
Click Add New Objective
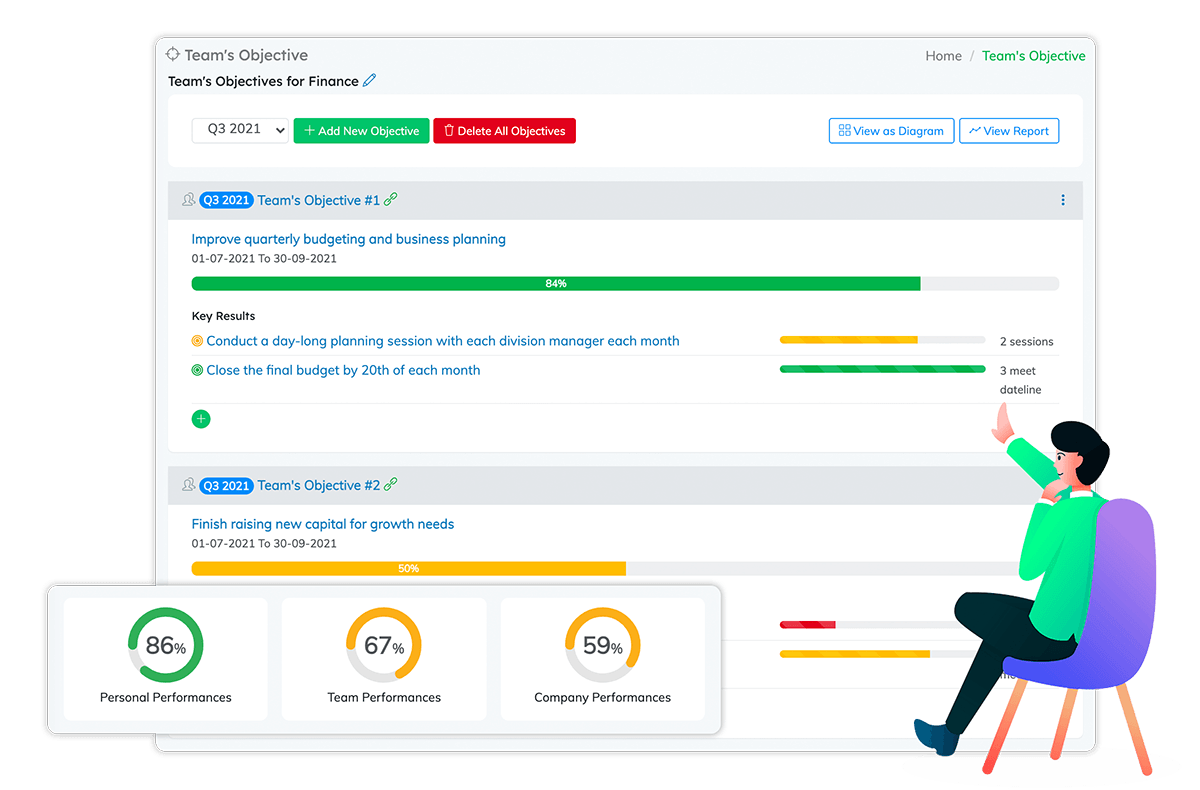tap(361, 130)
